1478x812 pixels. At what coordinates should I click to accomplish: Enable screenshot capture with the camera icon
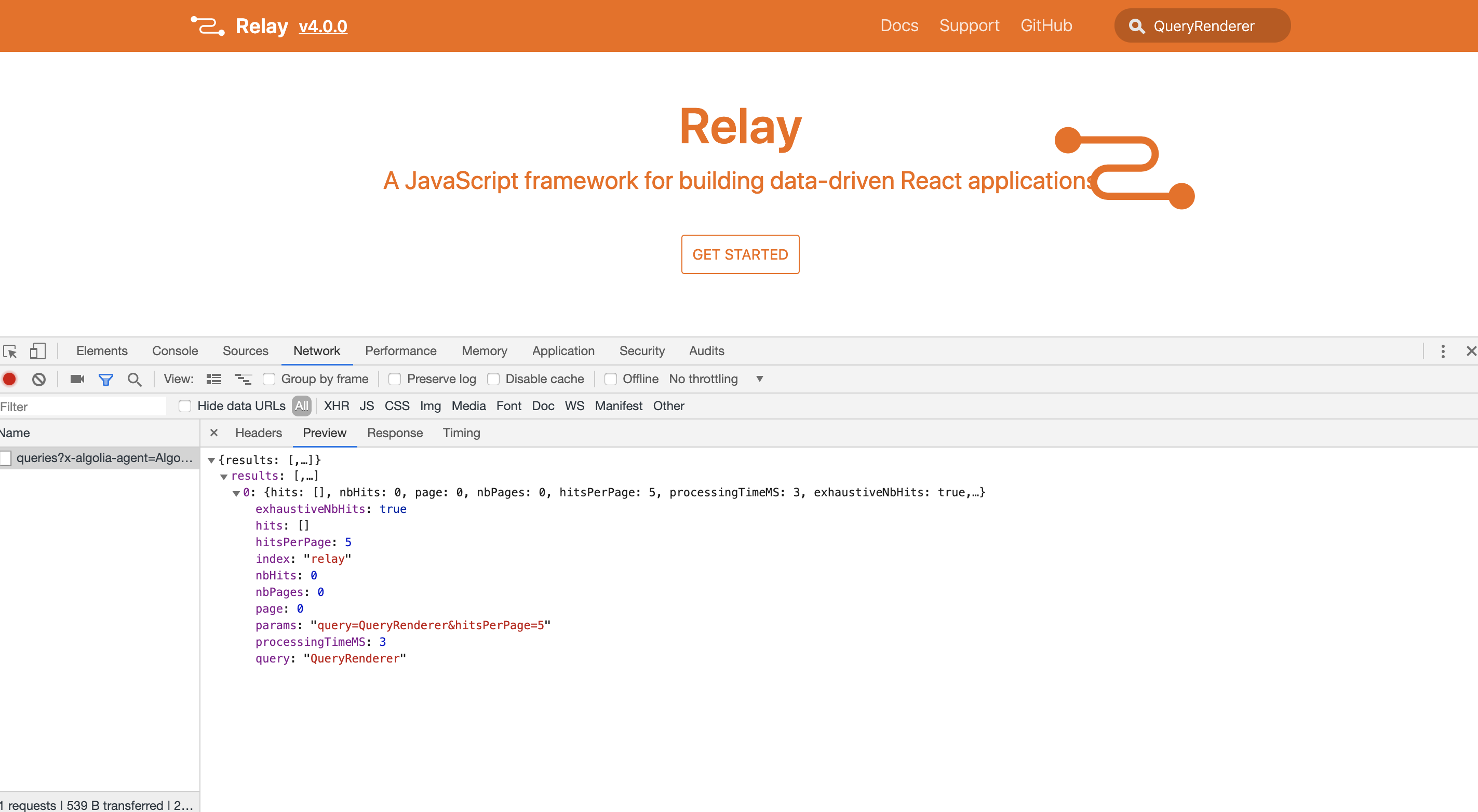(77, 379)
